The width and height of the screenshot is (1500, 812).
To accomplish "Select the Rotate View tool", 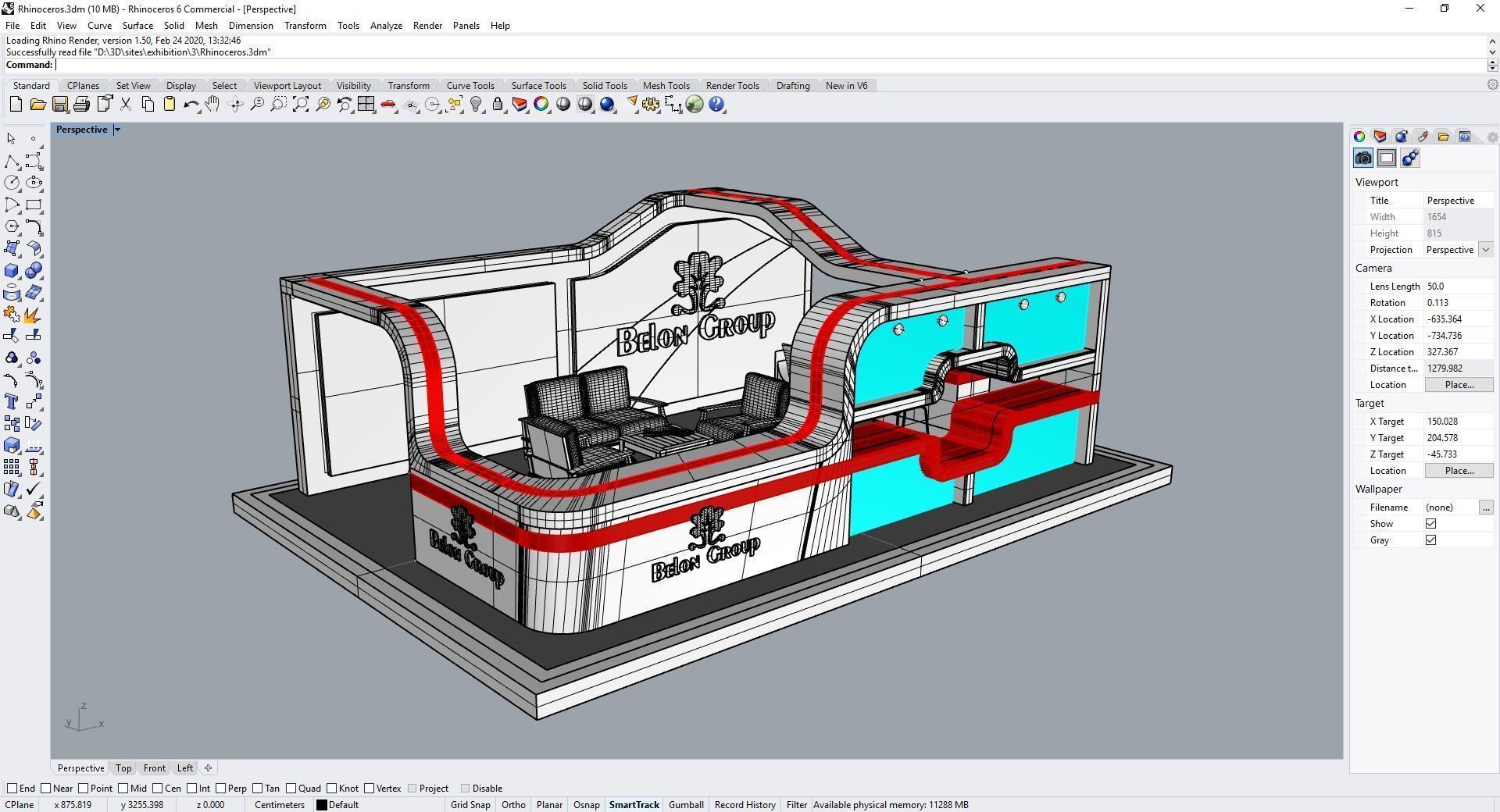I will click(x=235, y=105).
